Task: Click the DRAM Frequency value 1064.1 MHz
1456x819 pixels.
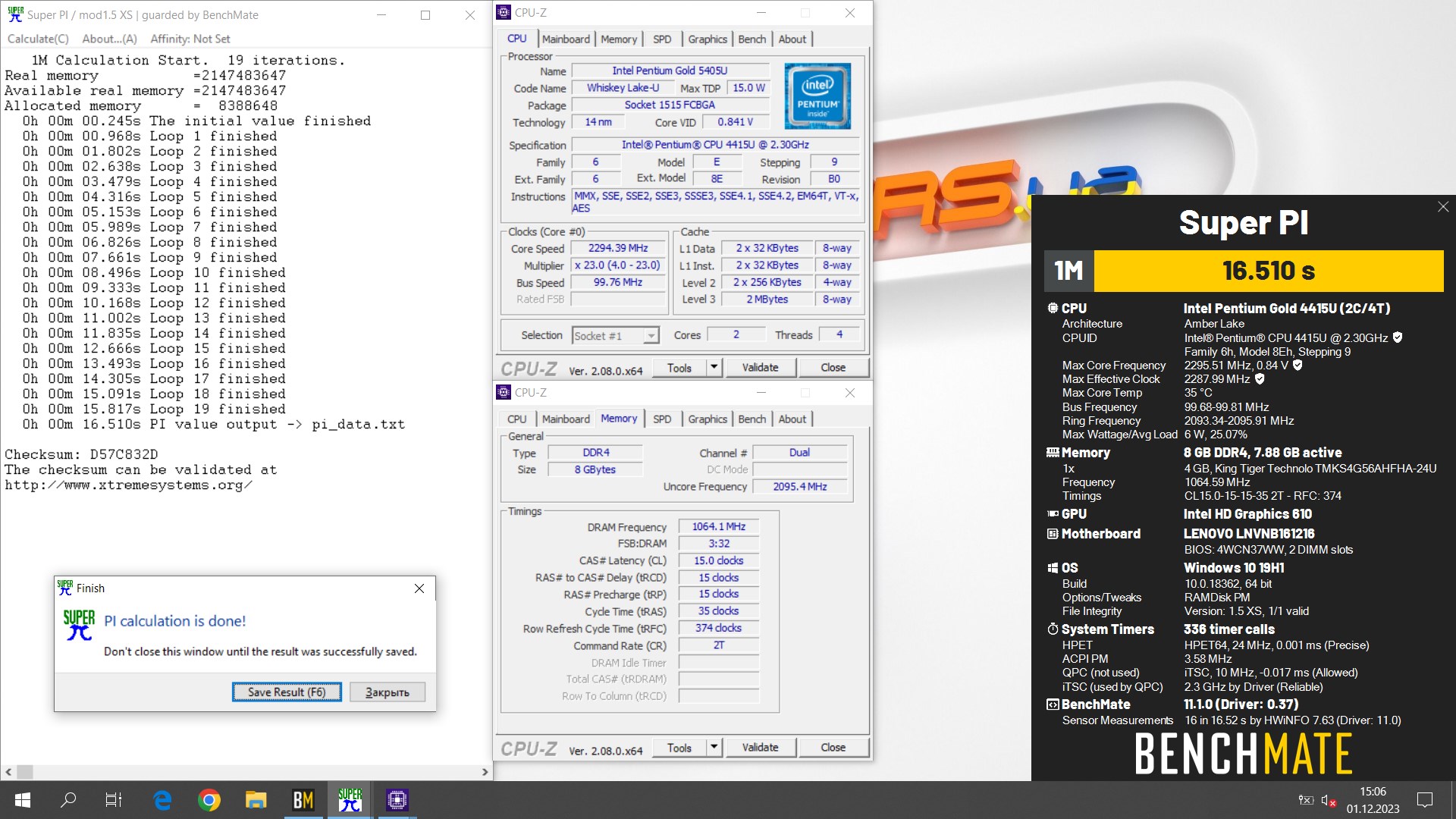Action: pyautogui.click(x=719, y=526)
